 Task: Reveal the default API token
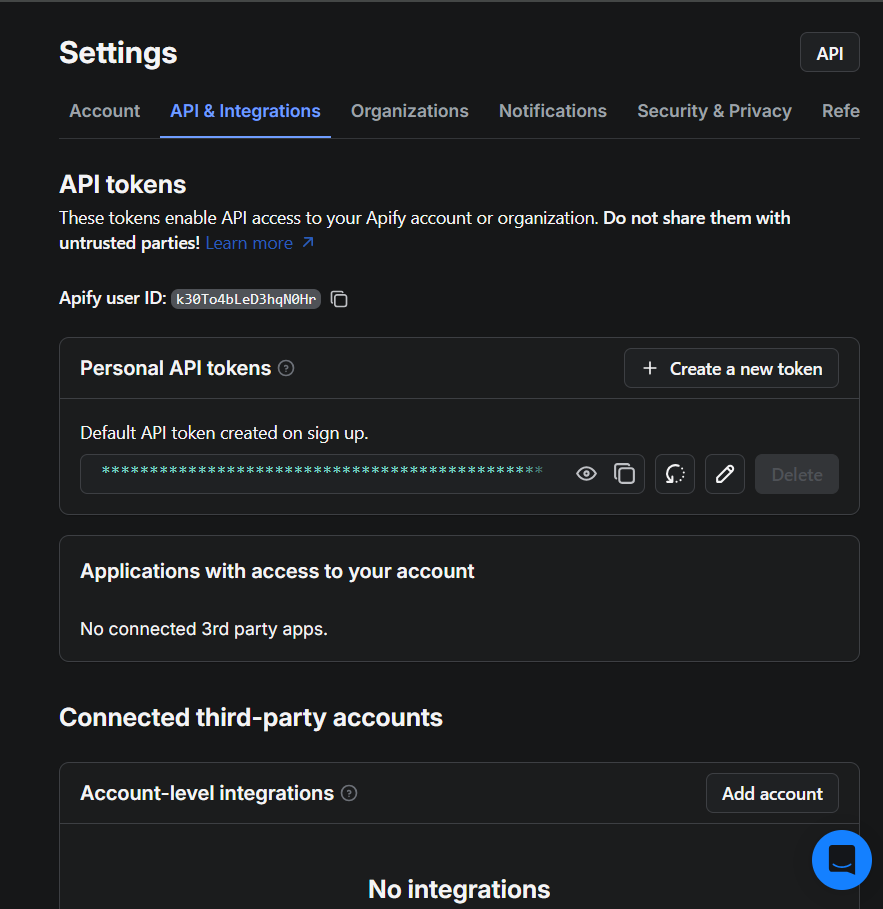click(x=586, y=474)
